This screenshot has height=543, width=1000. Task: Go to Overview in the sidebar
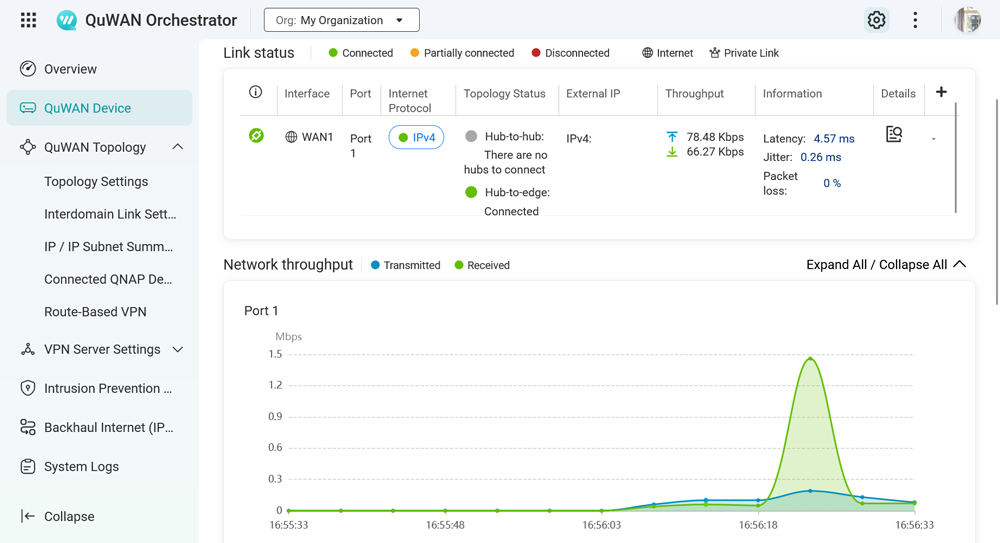70,69
